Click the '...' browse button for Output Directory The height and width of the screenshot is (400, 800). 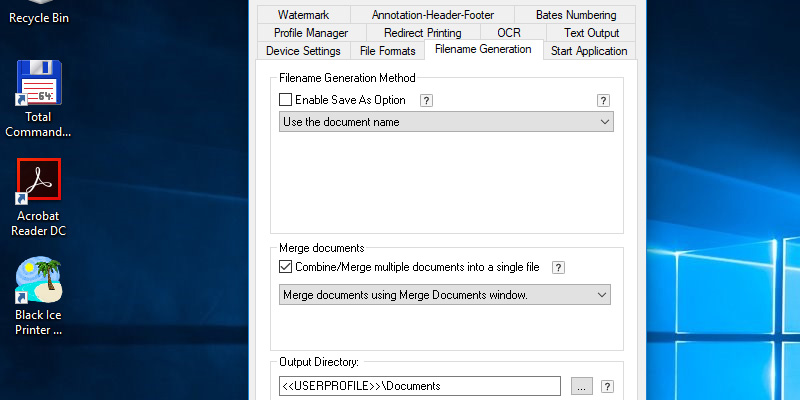tap(582, 386)
